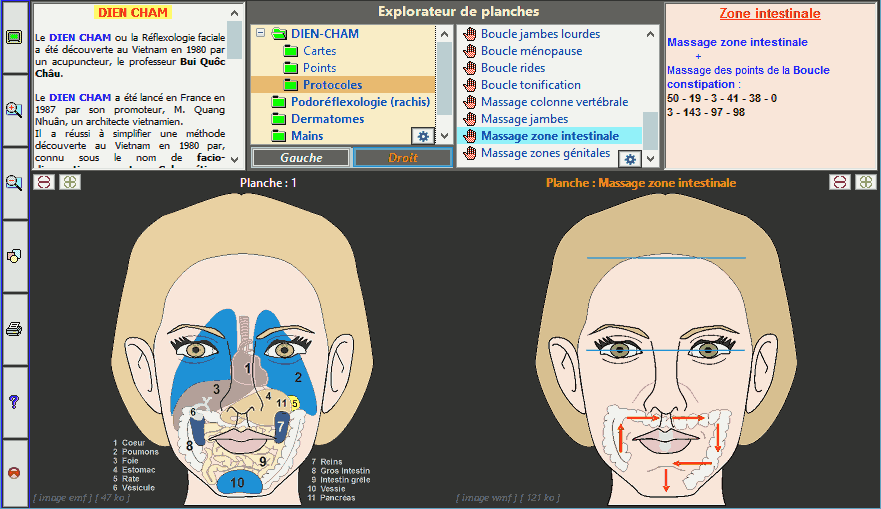The image size is (881, 509).
Task: Click the printer icon in the sidebar
Action: tap(14, 329)
